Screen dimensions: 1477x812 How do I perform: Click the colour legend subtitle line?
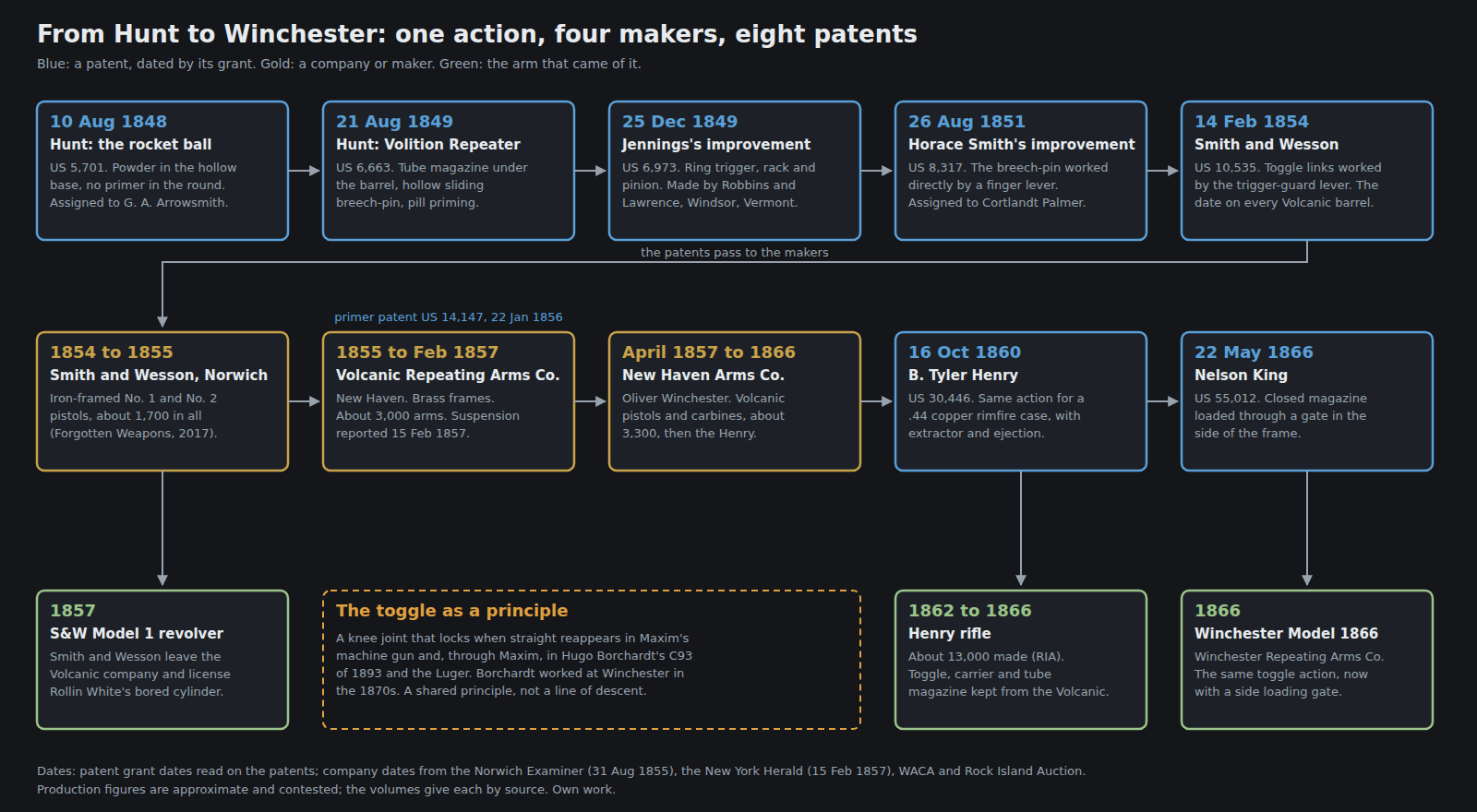(x=339, y=64)
